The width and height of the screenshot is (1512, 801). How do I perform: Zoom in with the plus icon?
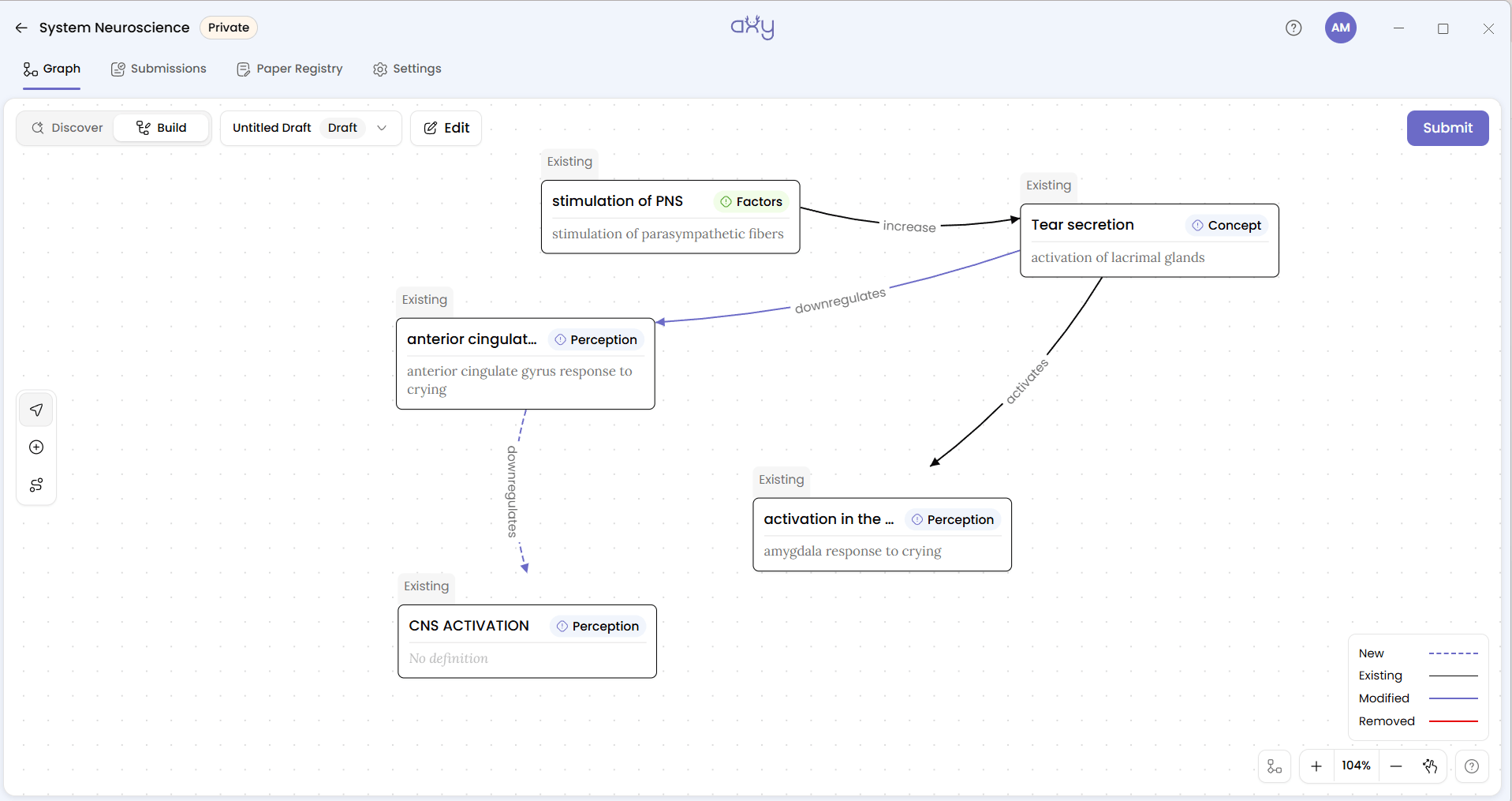point(1316,766)
